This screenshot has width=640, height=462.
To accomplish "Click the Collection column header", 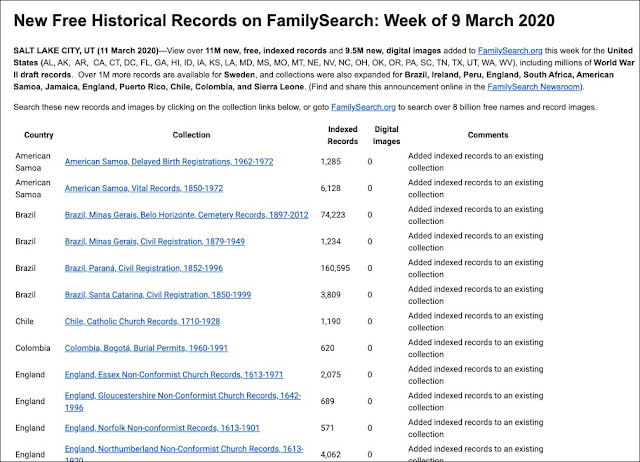I will pyautogui.click(x=191, y=135).
